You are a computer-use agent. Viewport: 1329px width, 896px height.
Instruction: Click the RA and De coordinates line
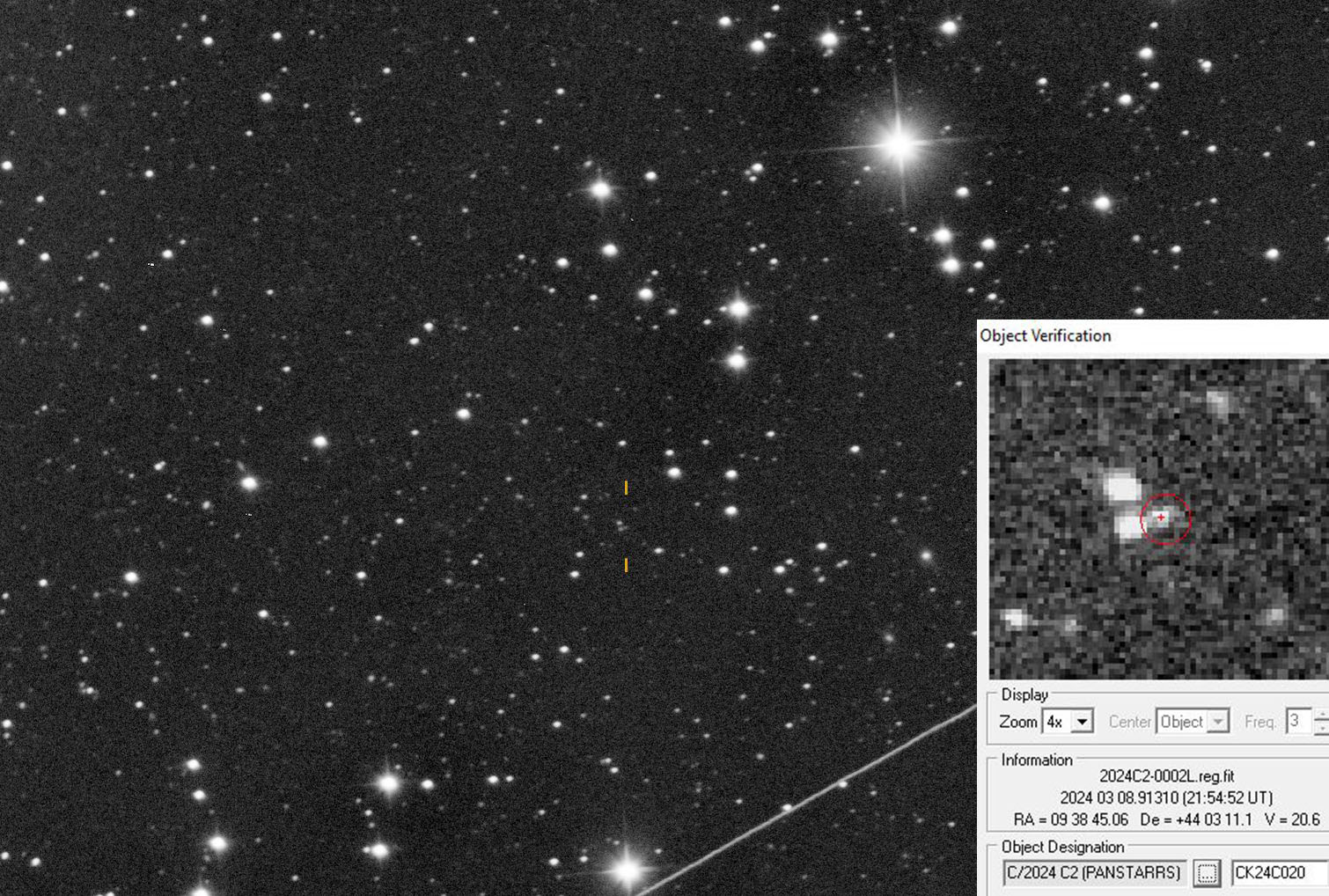1166,819
